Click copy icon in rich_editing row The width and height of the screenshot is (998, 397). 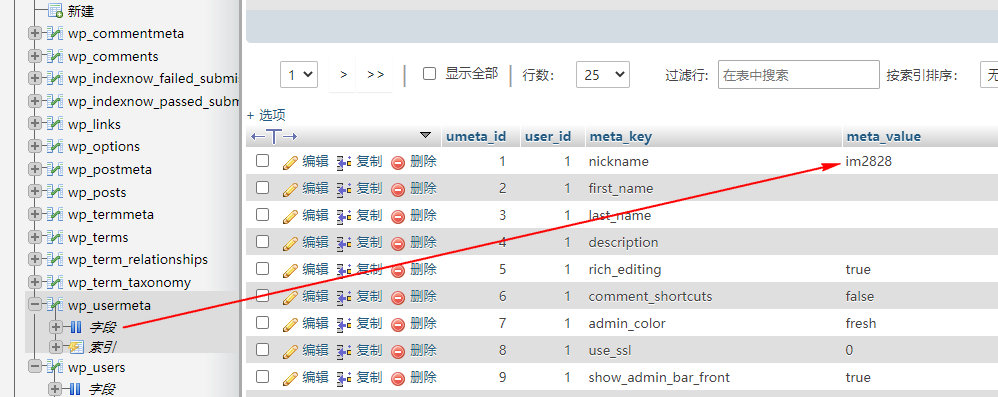coord(344,270)
